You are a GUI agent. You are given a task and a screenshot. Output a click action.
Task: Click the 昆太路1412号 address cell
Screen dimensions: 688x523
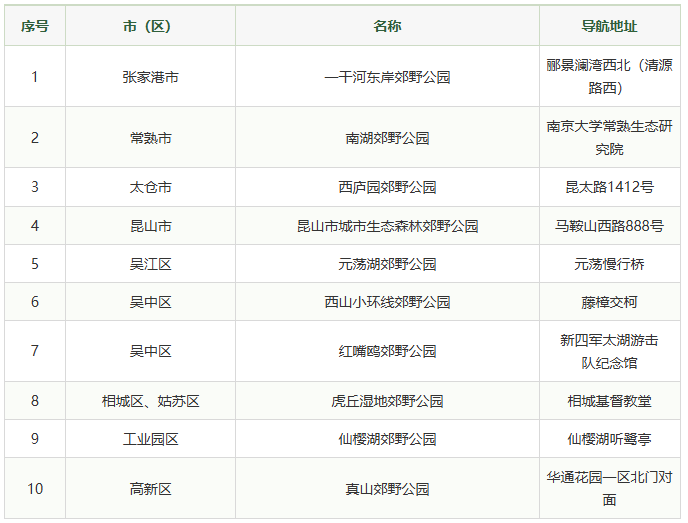coord(609,187)
